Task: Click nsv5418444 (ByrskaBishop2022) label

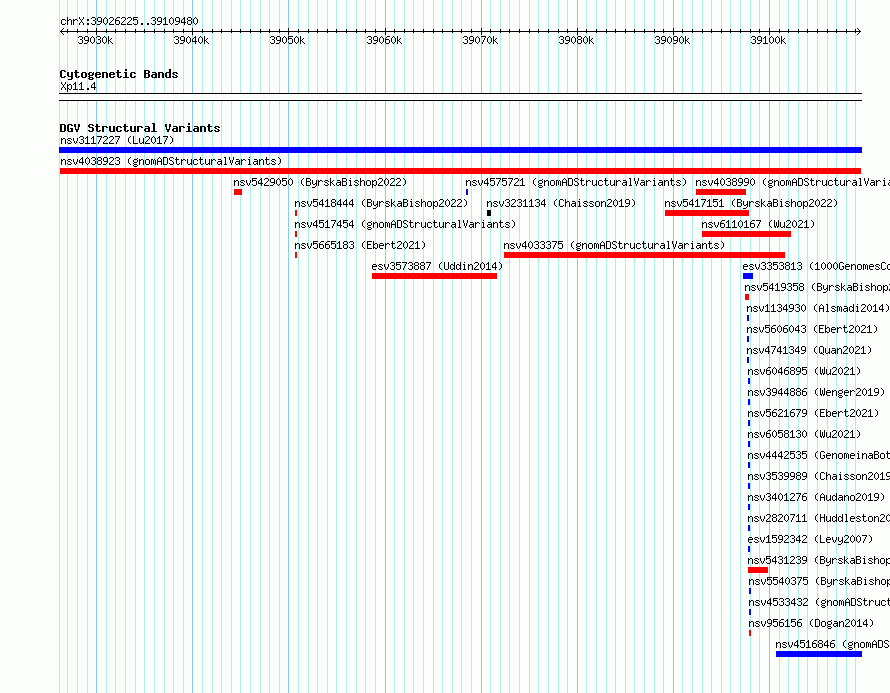Action: click(381, 203)
